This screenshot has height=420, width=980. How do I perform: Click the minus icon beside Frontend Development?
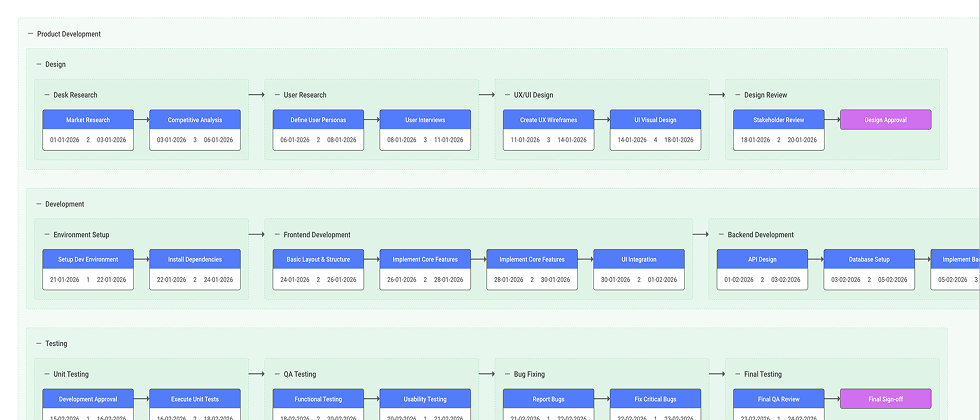[x=276, y=235]
